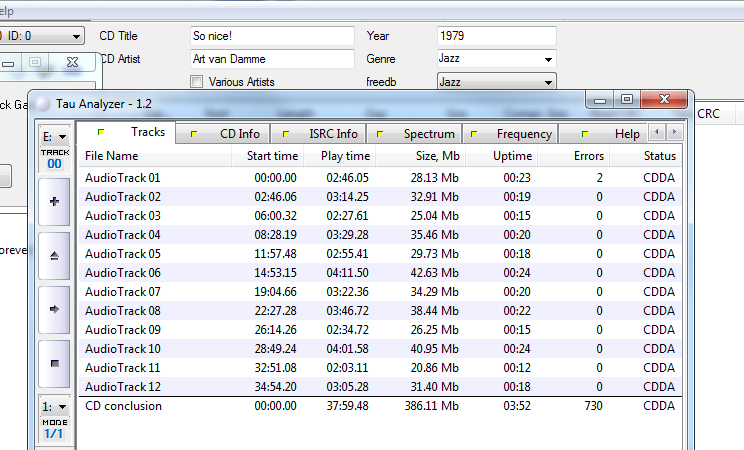Image resolution: width=744 pixels, height=450 pixels.
Task: Sort by File Name column header
Action: [155, 156]
